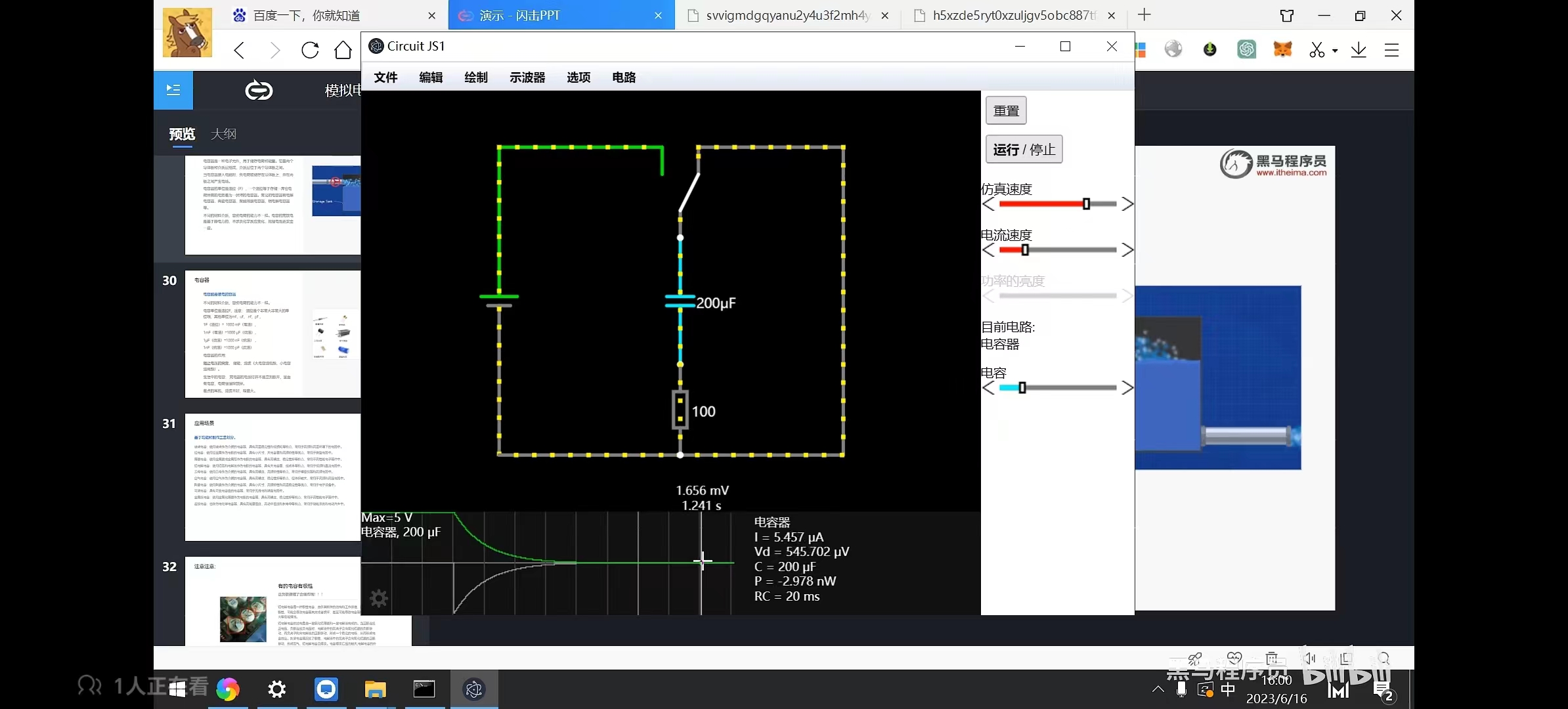The height and width of the screenshot is (709, 1568).
Task: Select slide 31 thumbnail
Action: coord(272,477)
